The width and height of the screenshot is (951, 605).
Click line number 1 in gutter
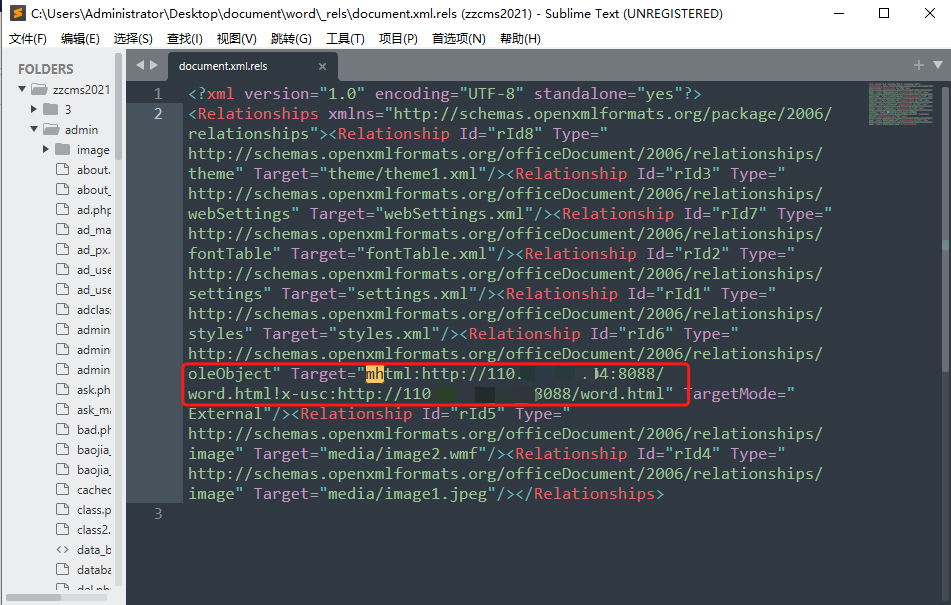[x=158, y=94]
